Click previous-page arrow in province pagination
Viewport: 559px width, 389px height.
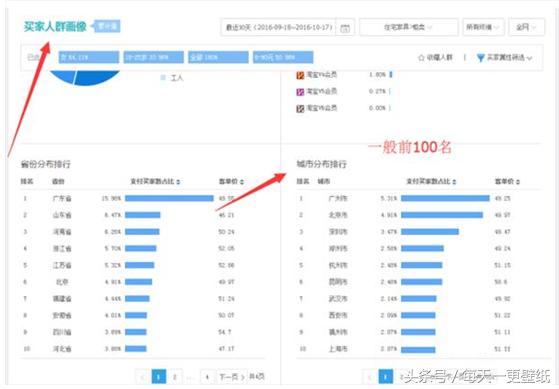[x=143, y=377]
